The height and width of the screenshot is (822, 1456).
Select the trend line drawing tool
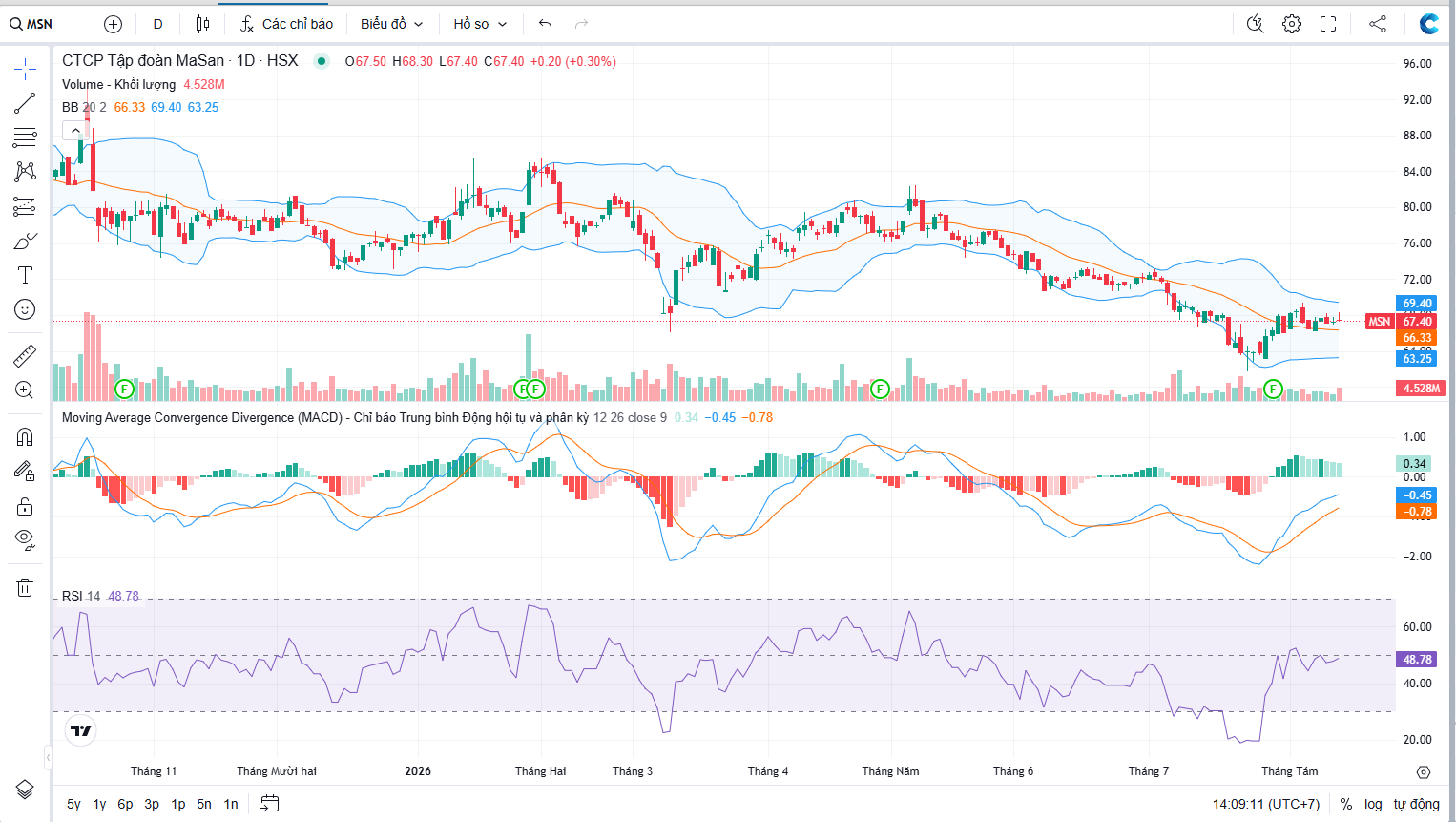point(25,103)
